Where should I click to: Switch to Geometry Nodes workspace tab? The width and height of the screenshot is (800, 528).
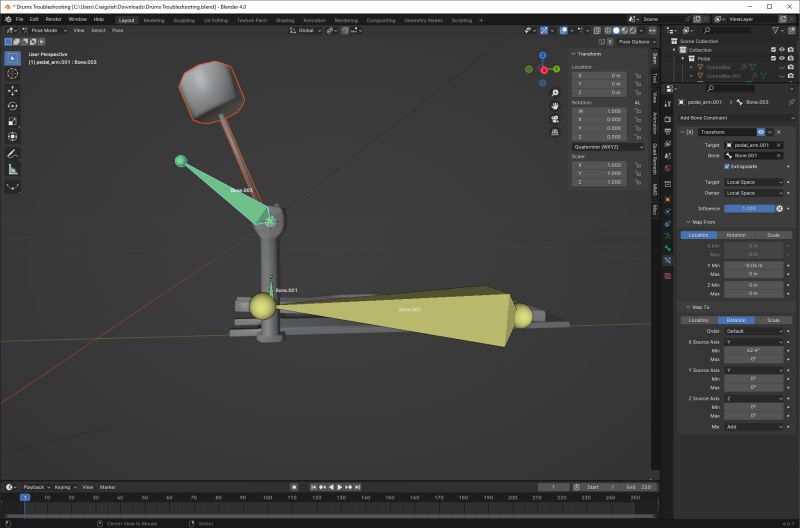pos(423,20)
